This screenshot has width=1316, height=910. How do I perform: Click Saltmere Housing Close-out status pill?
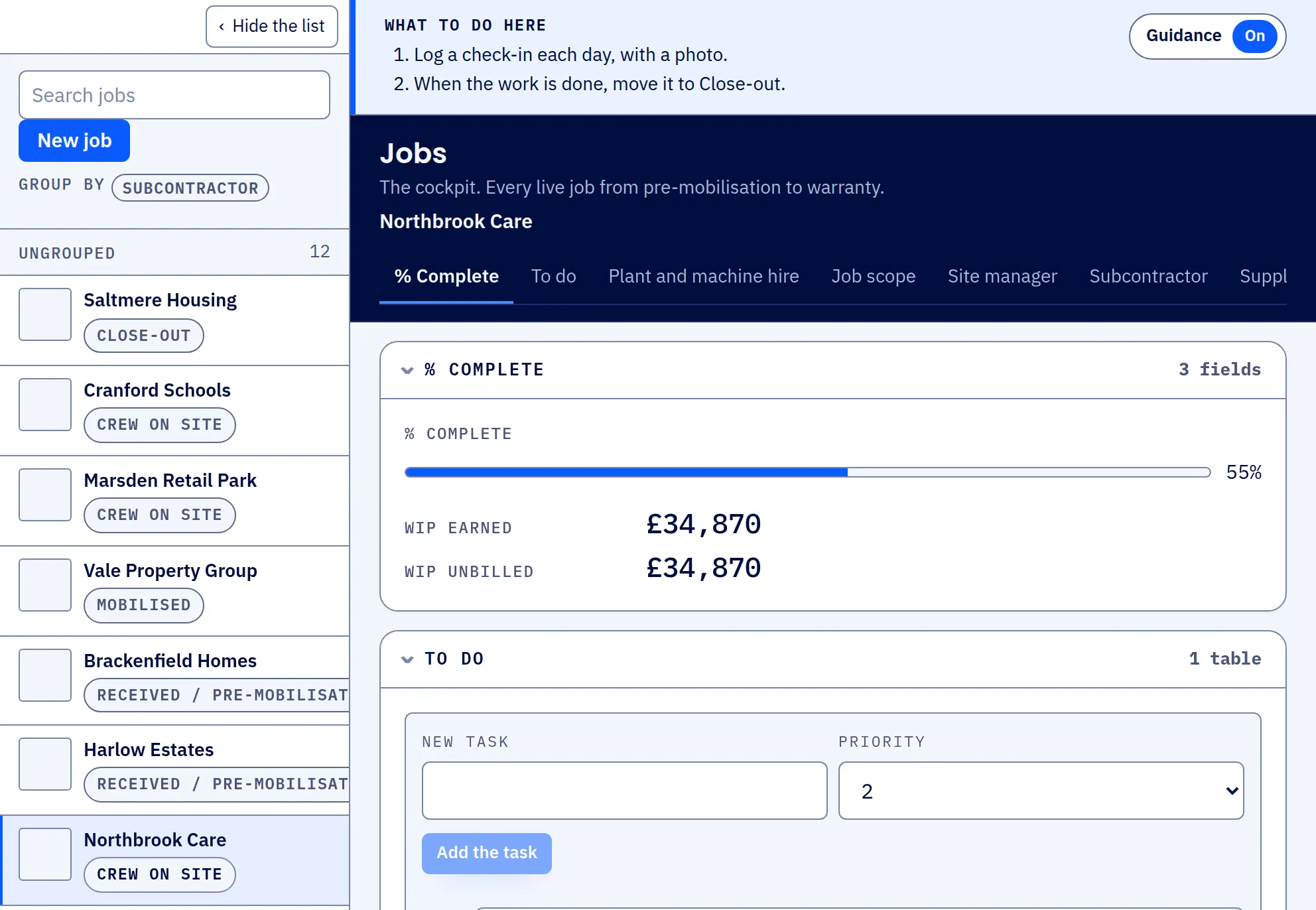(x=144, y=336)
